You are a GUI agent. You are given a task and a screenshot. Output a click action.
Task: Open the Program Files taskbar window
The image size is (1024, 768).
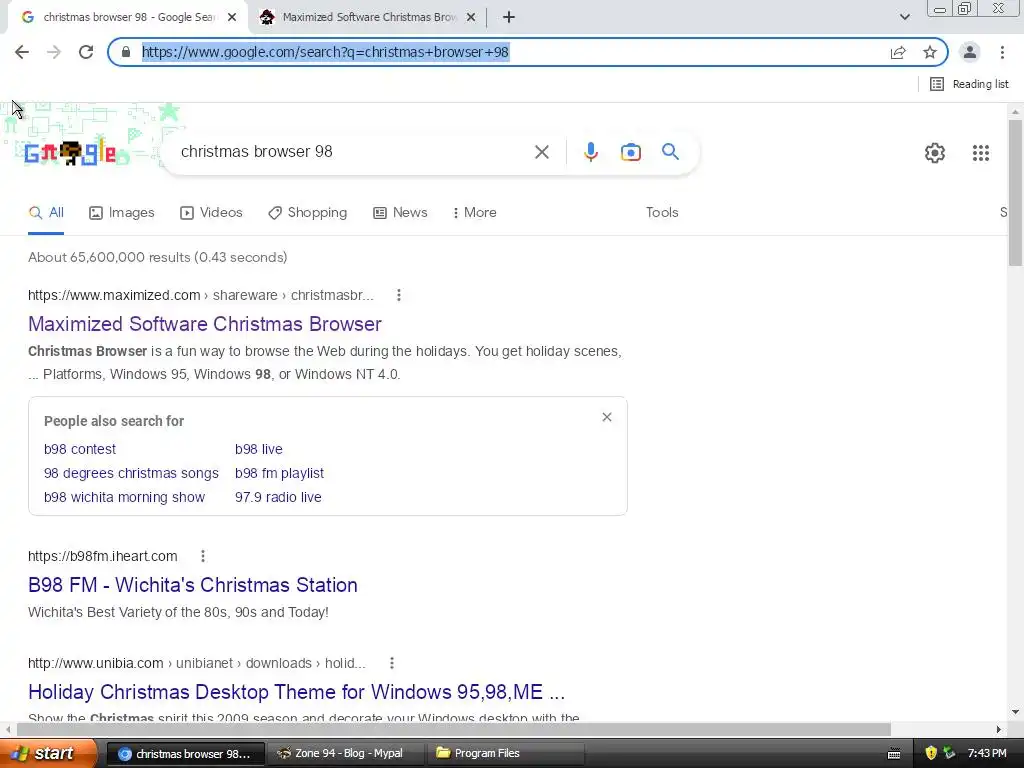point(504,754)
